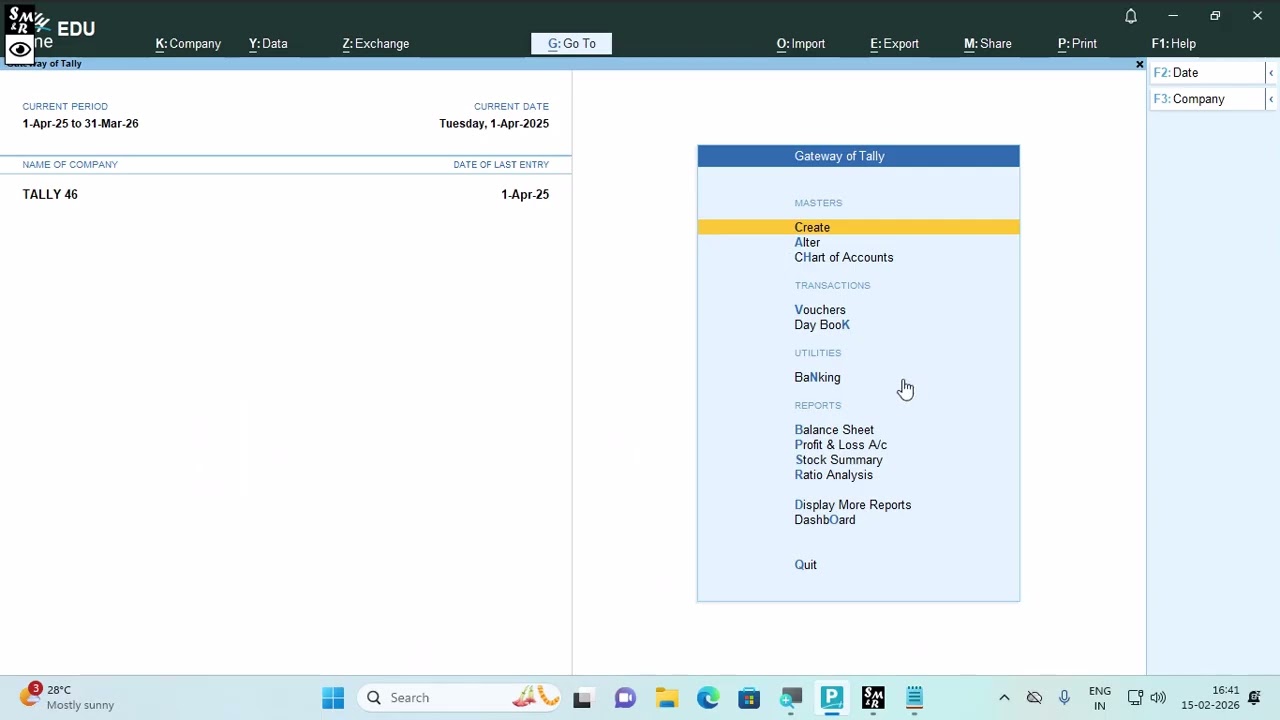1280x720 pixels.
Task: Open volume control tray icon
Action: click(x=1158, y=698)
